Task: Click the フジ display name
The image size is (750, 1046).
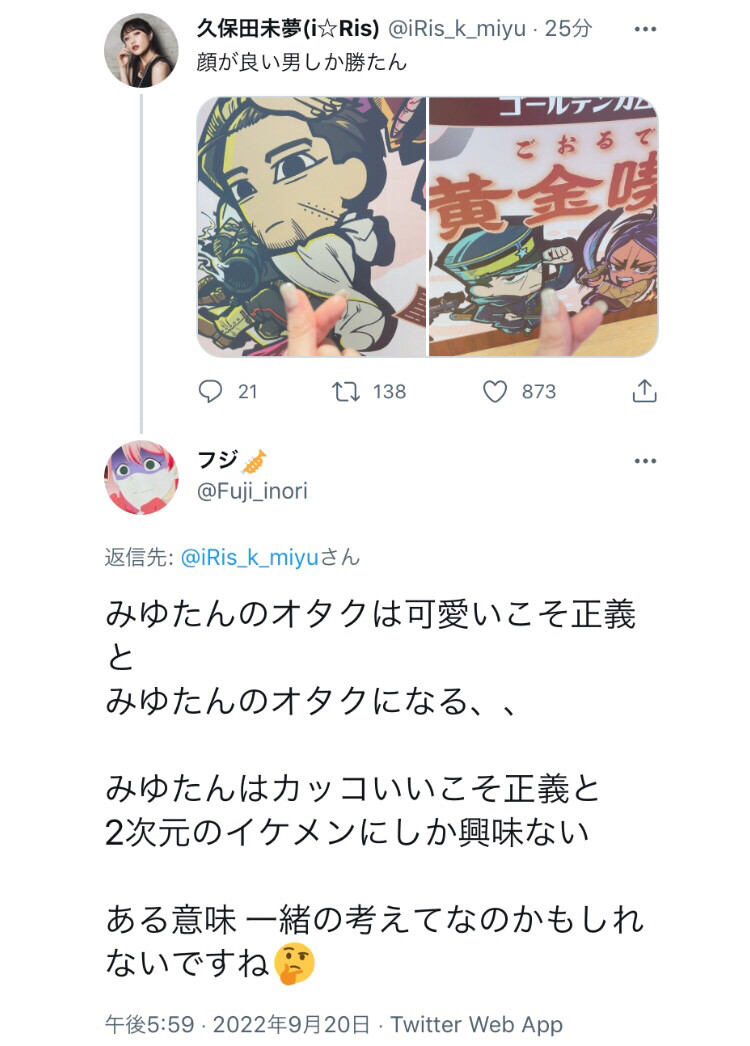Action: (218, 460)
